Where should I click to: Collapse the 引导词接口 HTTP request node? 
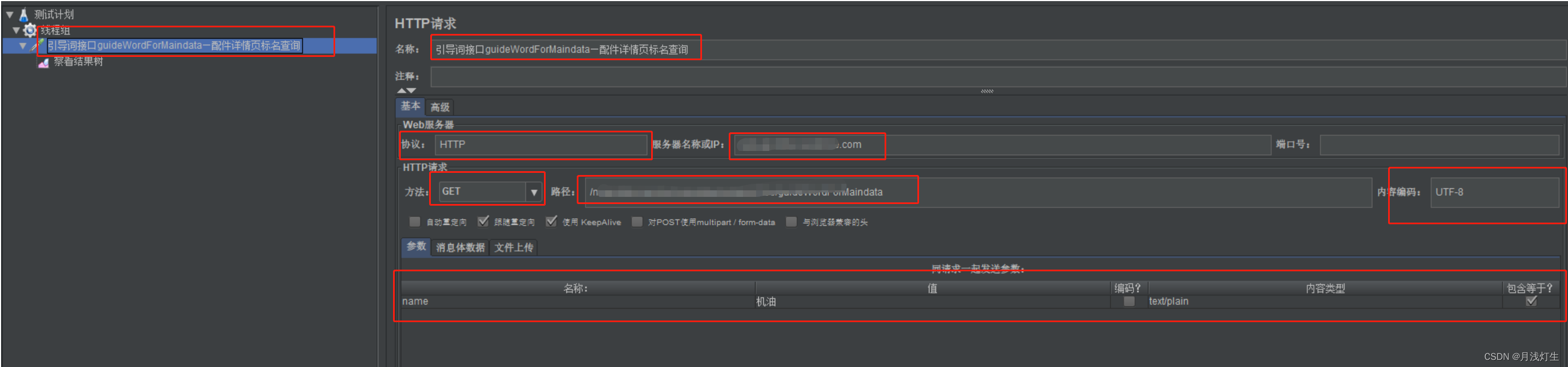[22, 45]
